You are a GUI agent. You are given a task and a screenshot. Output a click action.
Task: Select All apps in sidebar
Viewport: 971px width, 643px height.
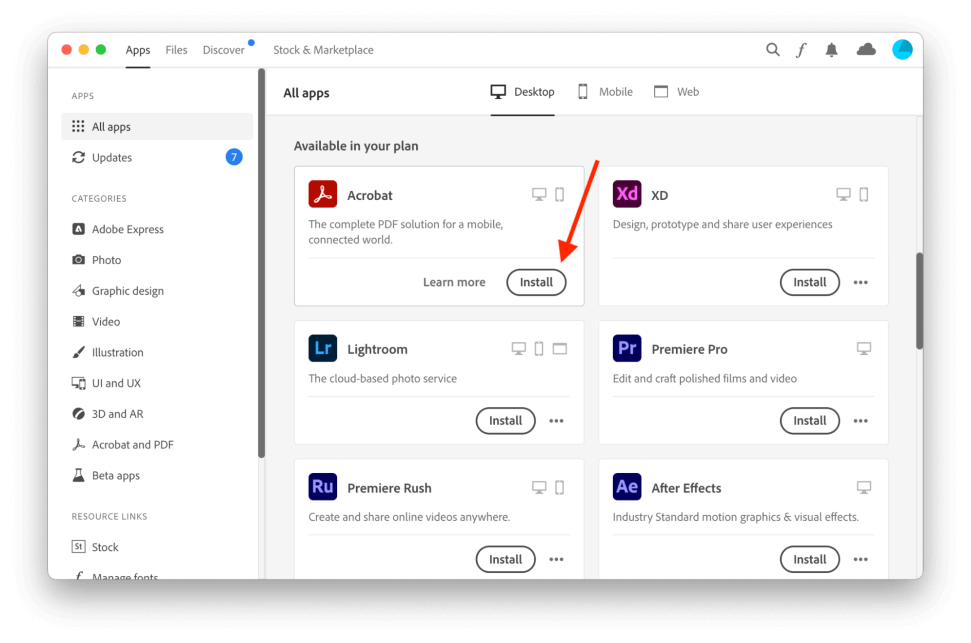(x=157, y=126)
